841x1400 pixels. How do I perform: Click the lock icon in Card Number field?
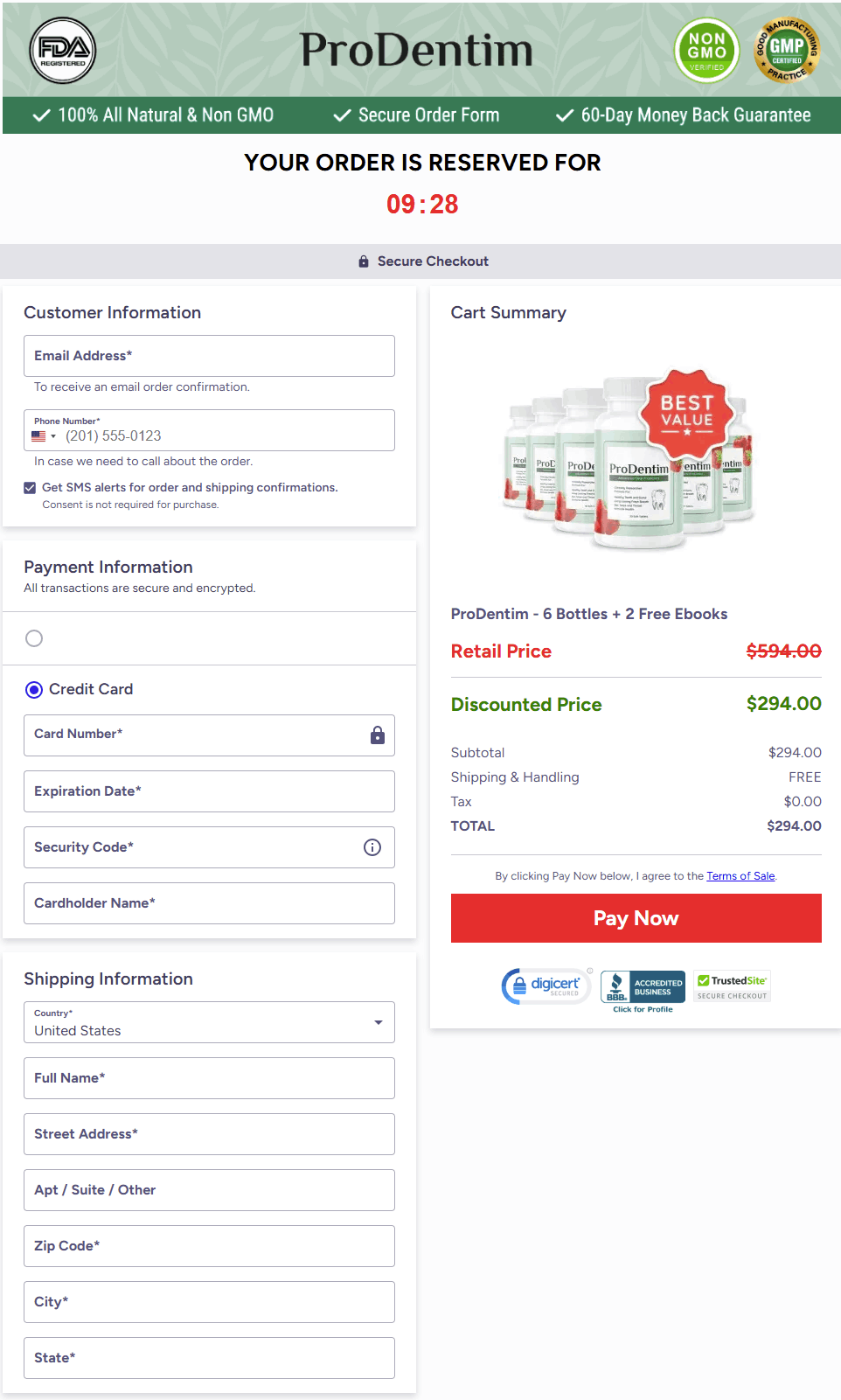[x=378, y=735]
